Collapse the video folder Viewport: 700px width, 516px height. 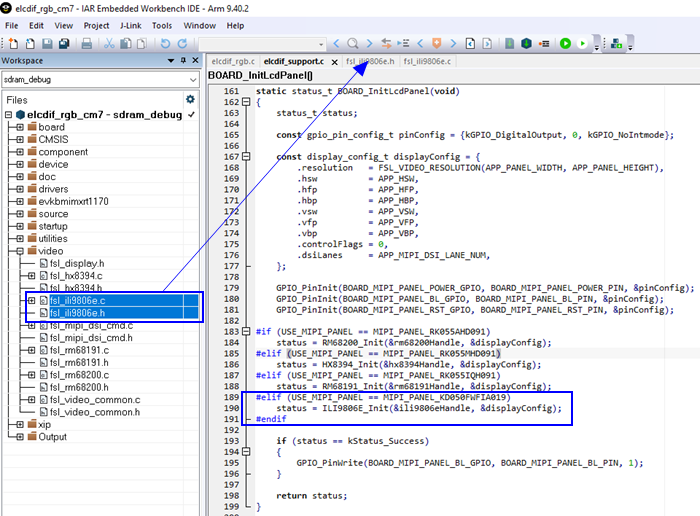pos(20,251)
